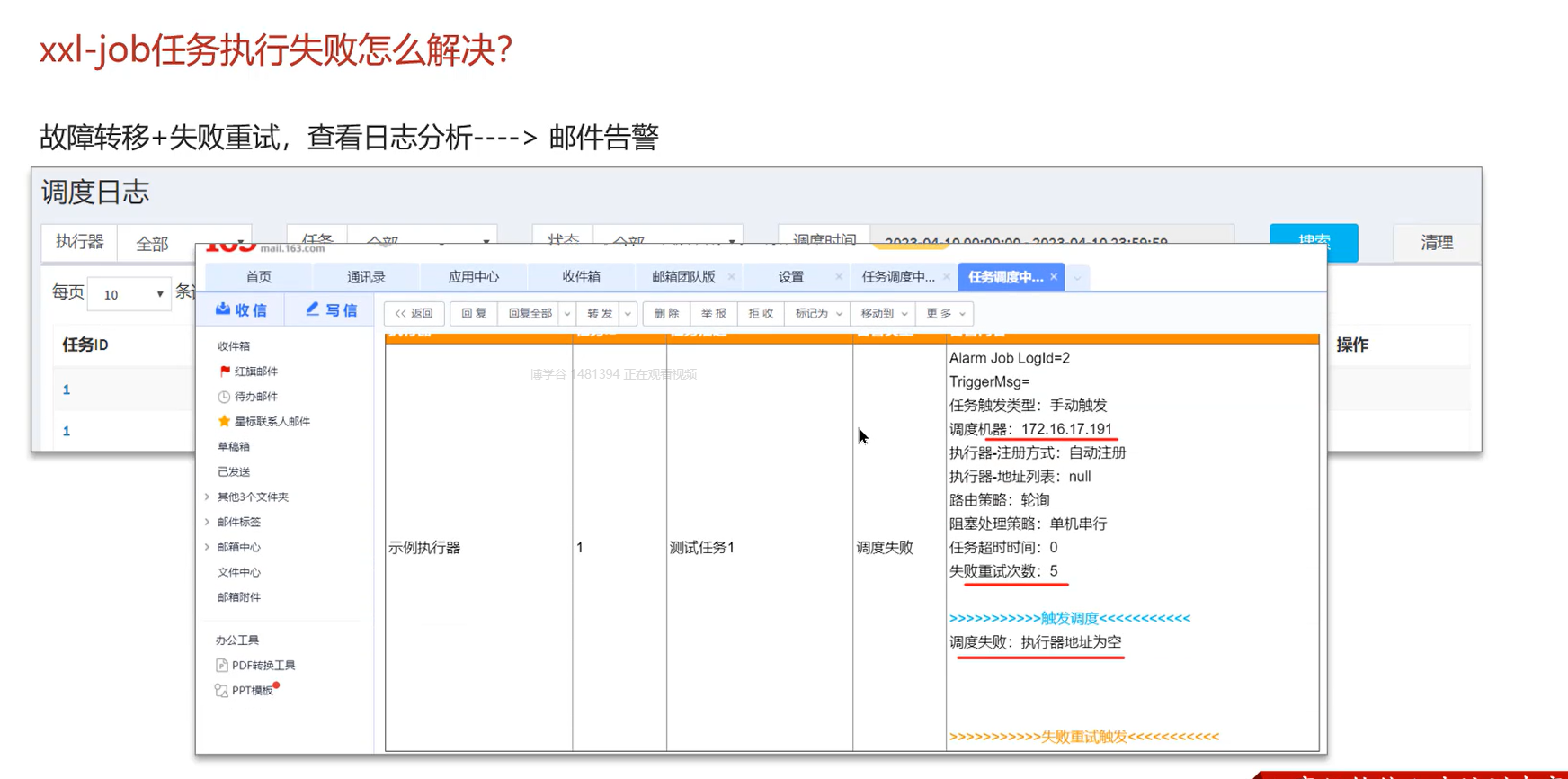Open the 执行器 全部 dropdown in 调度日志
The image size is (1568, 779).
tap(186, 243)
